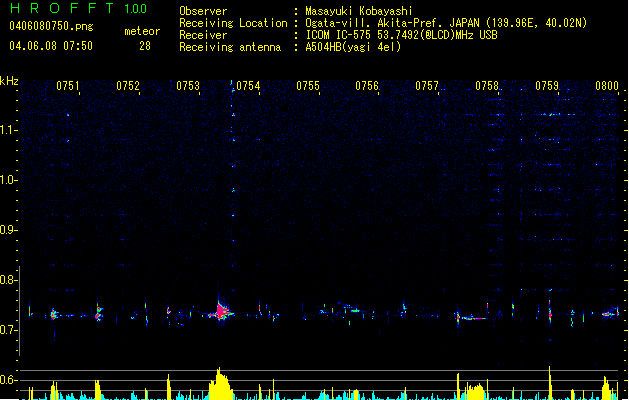Screen dimensions: 629x400
Task: Click the 1.1 kHz axis label
Action: pyautogui.click(x=9, y=130)
